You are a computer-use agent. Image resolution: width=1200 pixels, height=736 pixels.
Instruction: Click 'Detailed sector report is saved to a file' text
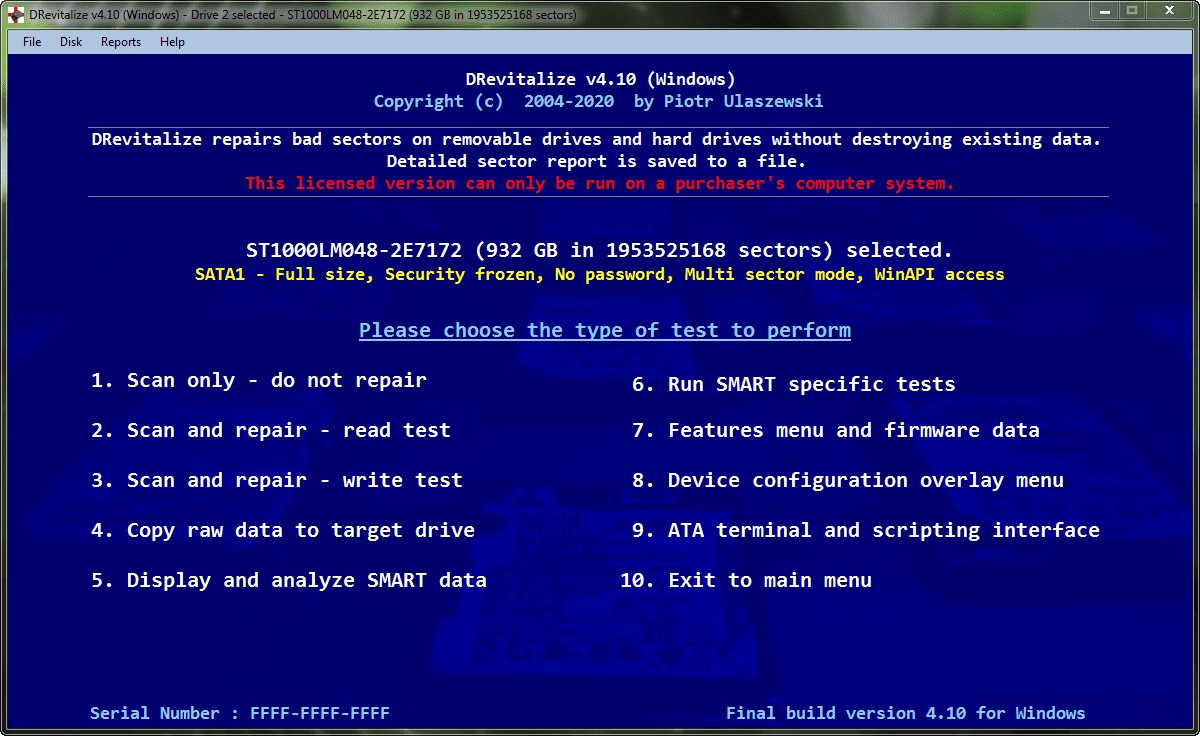(596, 161)
